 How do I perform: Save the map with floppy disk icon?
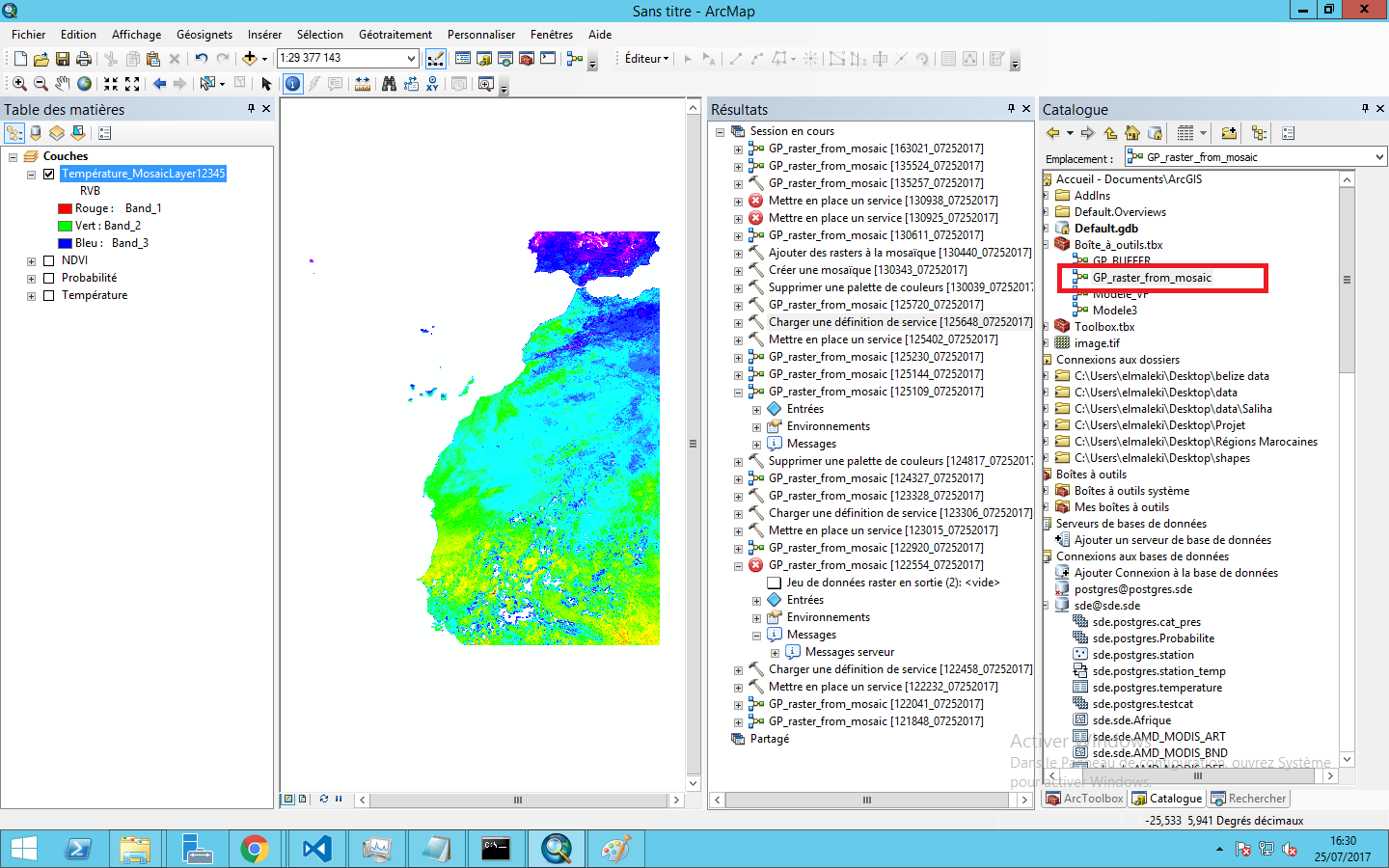pyautogui.click(x=63, y=59)
